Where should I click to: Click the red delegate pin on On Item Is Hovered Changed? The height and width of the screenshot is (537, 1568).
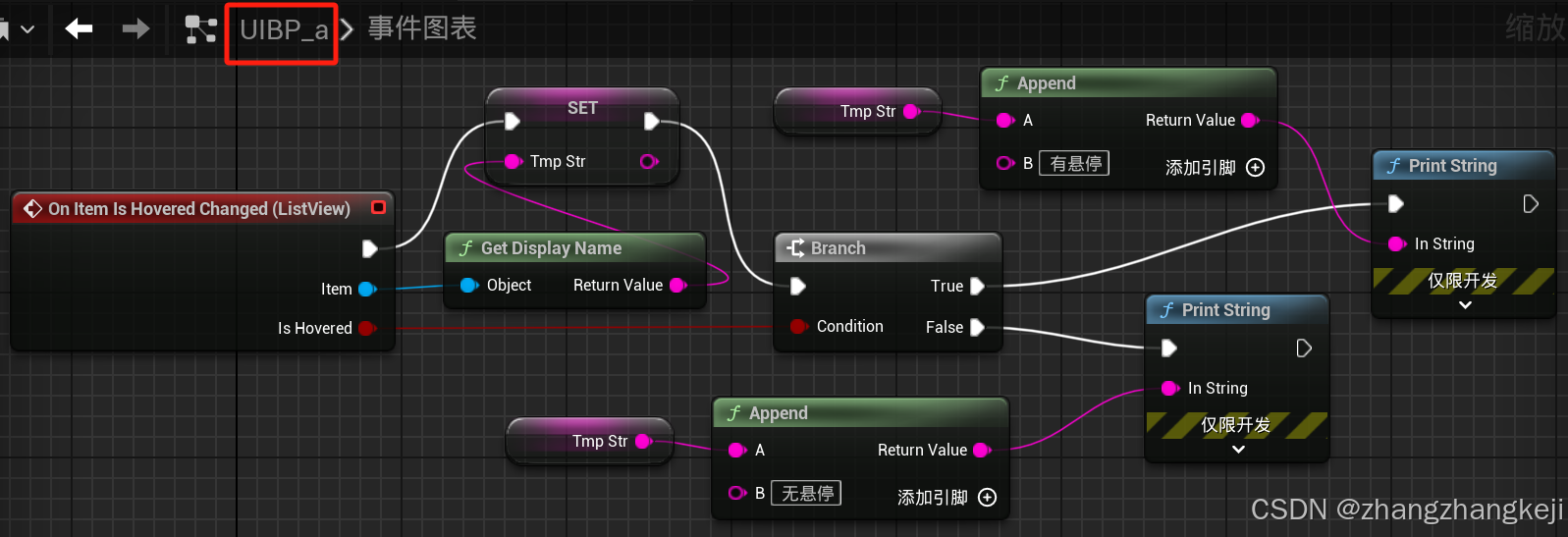pyautogui.click(x=378, y=207)
